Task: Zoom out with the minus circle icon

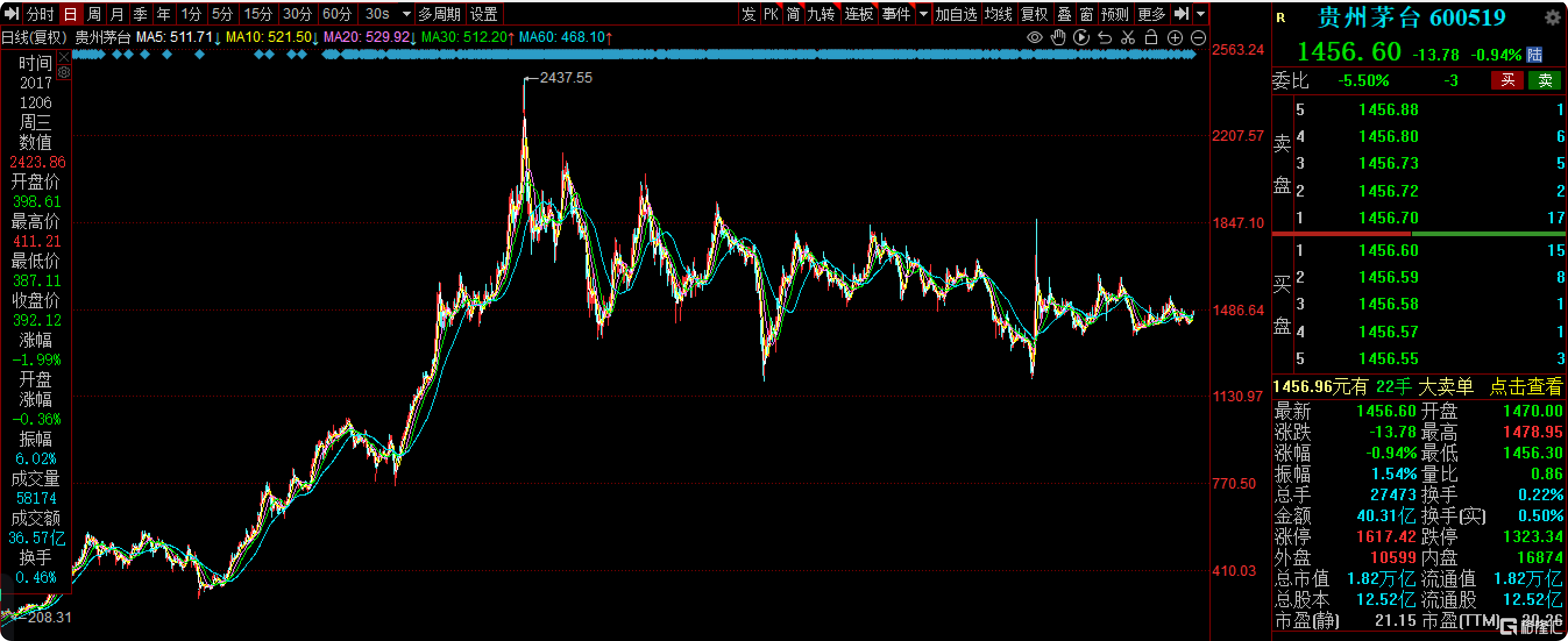Action: coord(1198,38)
